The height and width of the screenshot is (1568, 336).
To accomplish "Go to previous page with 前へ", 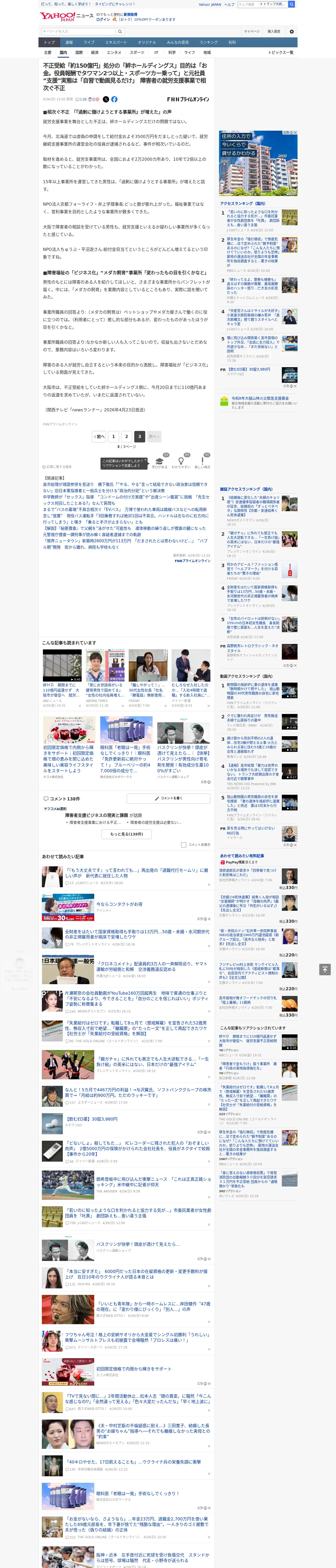I will point(99,436).
